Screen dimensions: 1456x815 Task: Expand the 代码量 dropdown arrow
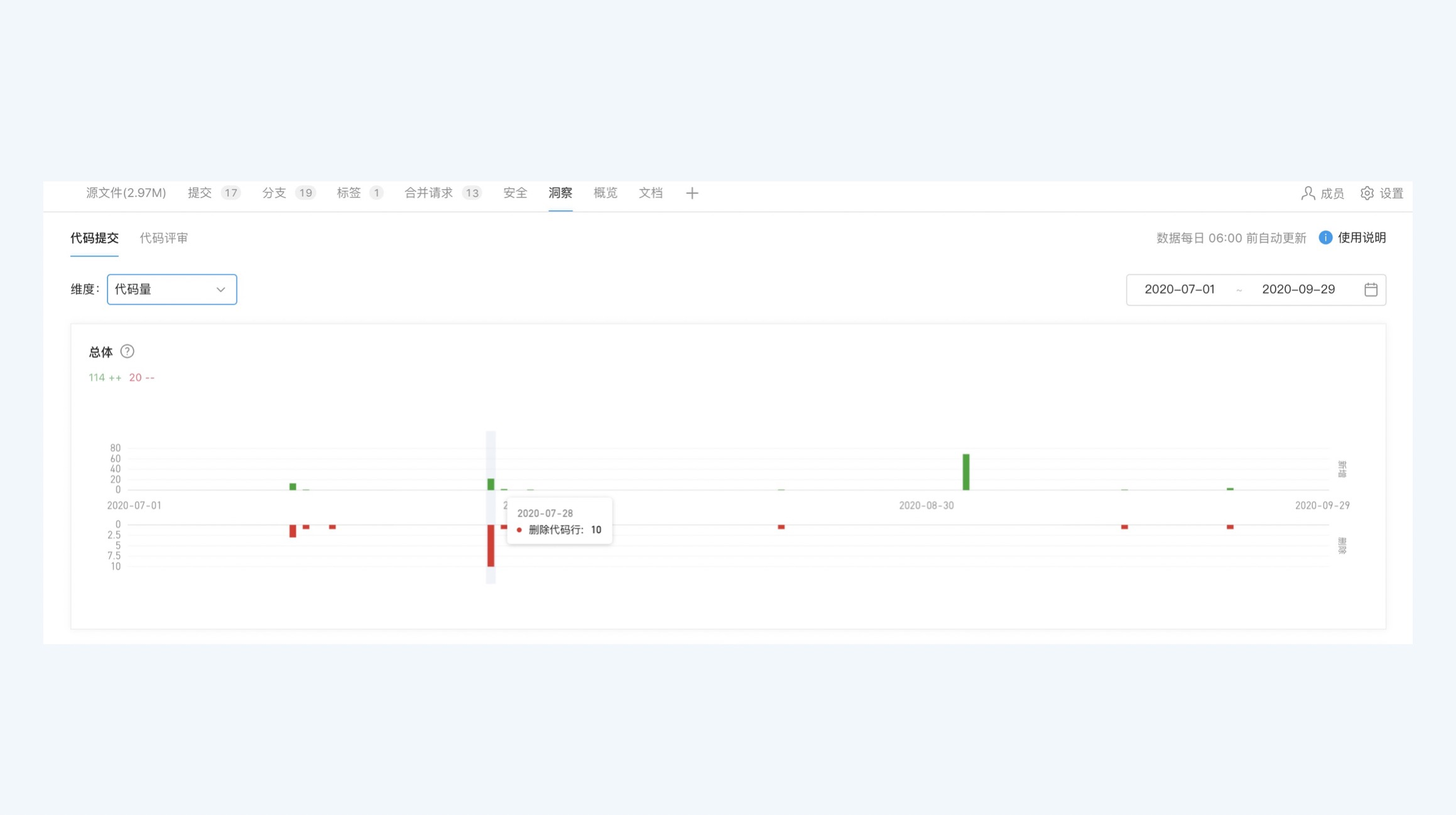[220, 289]
